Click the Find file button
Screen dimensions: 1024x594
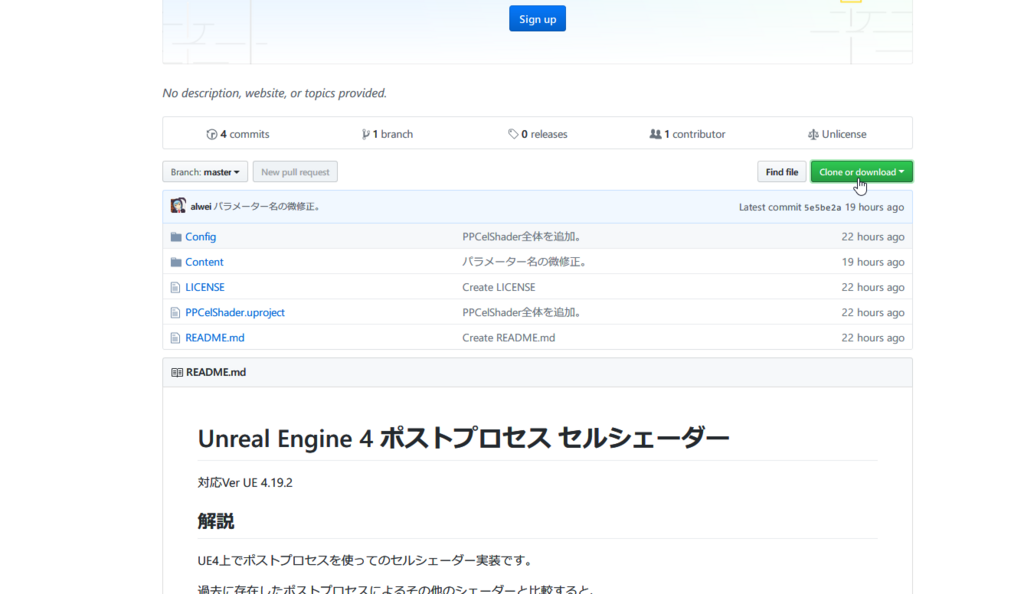click(x=782, y=172)
